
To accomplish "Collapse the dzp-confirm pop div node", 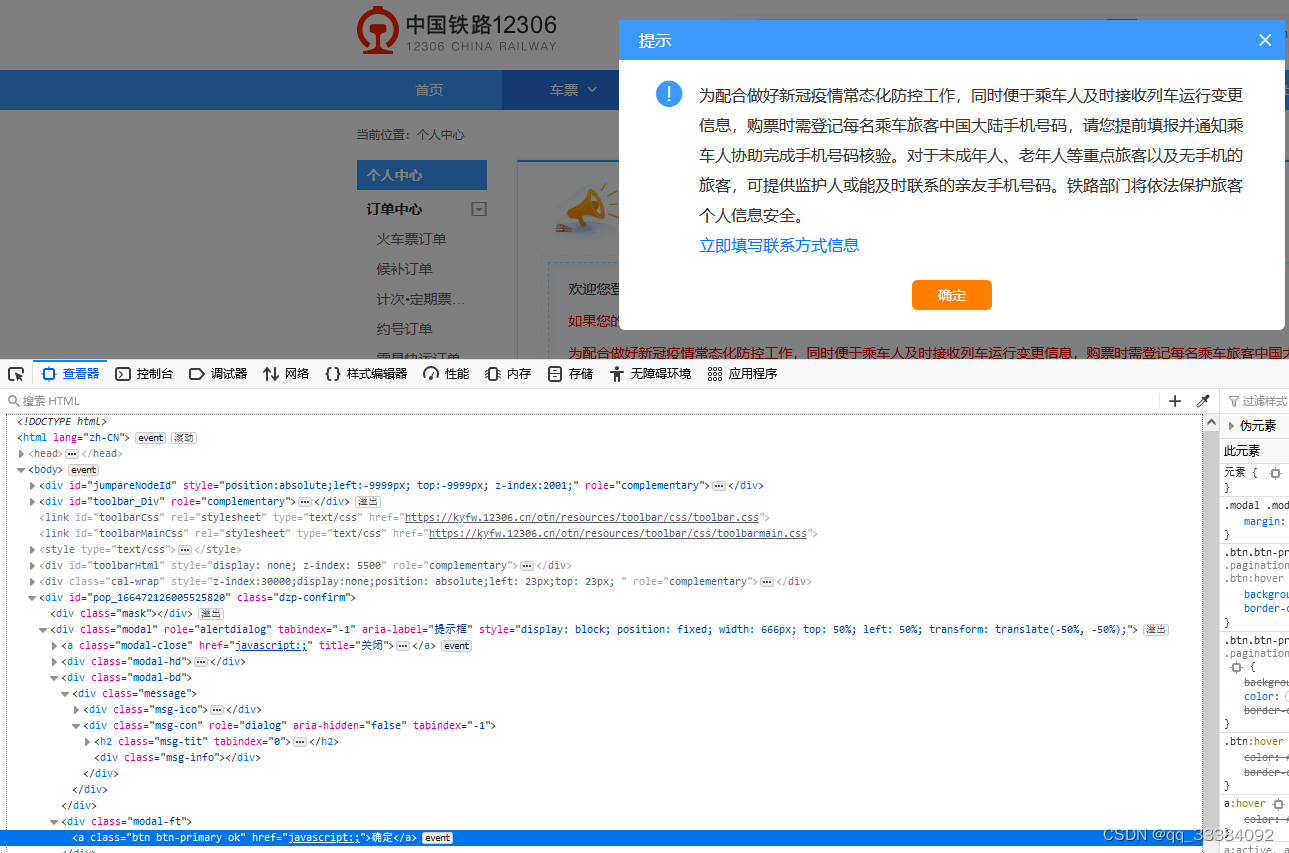I will 32,598.
